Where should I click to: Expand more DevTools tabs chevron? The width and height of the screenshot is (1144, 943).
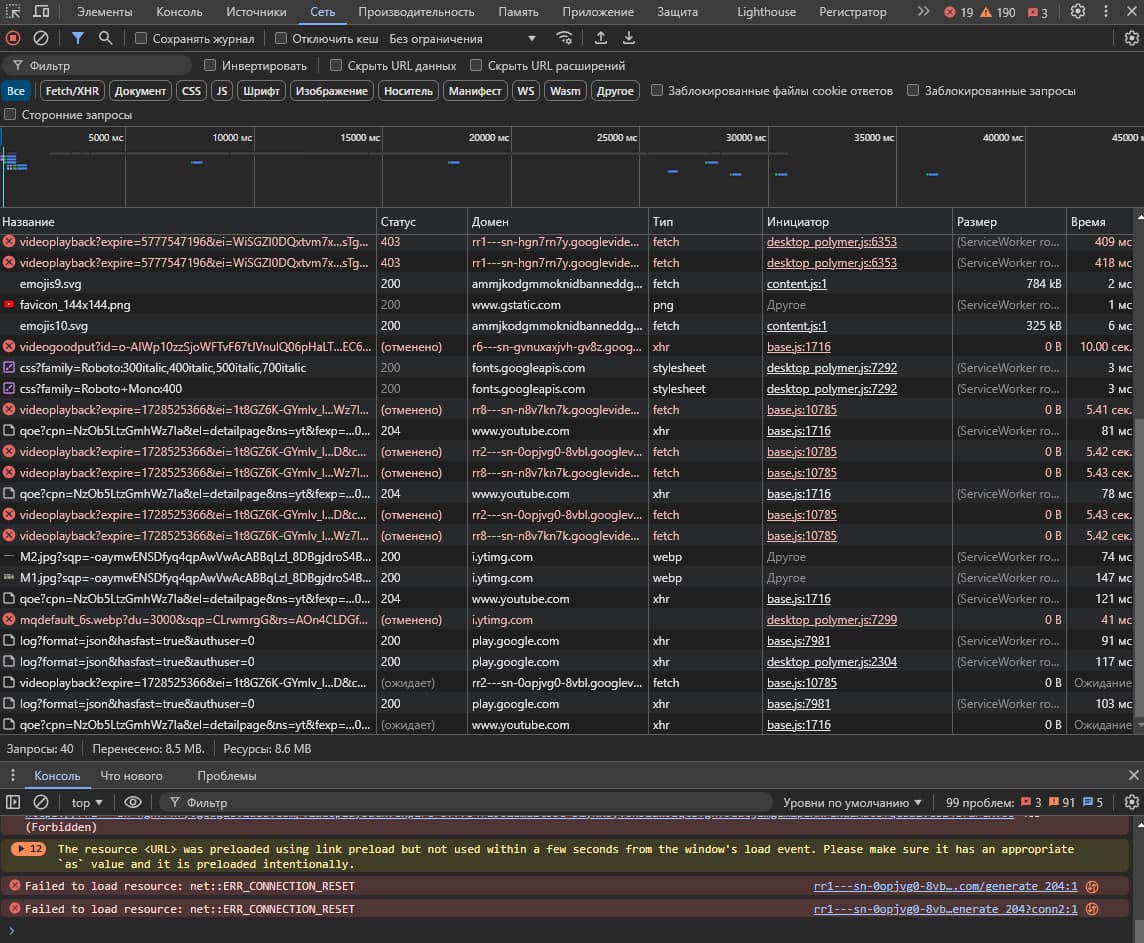tap(924, 12)
